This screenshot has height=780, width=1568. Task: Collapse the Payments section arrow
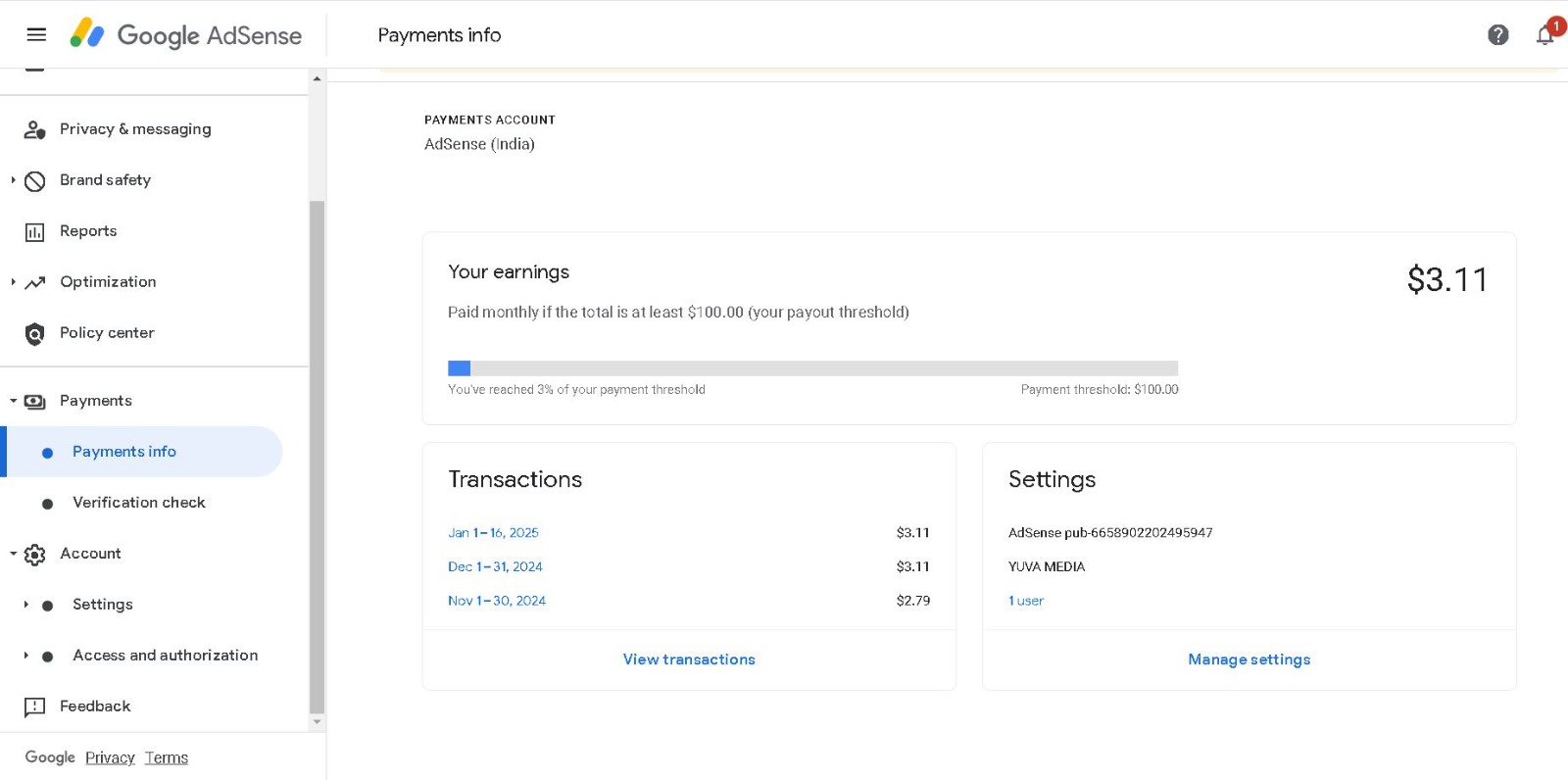tap(13, 401)
